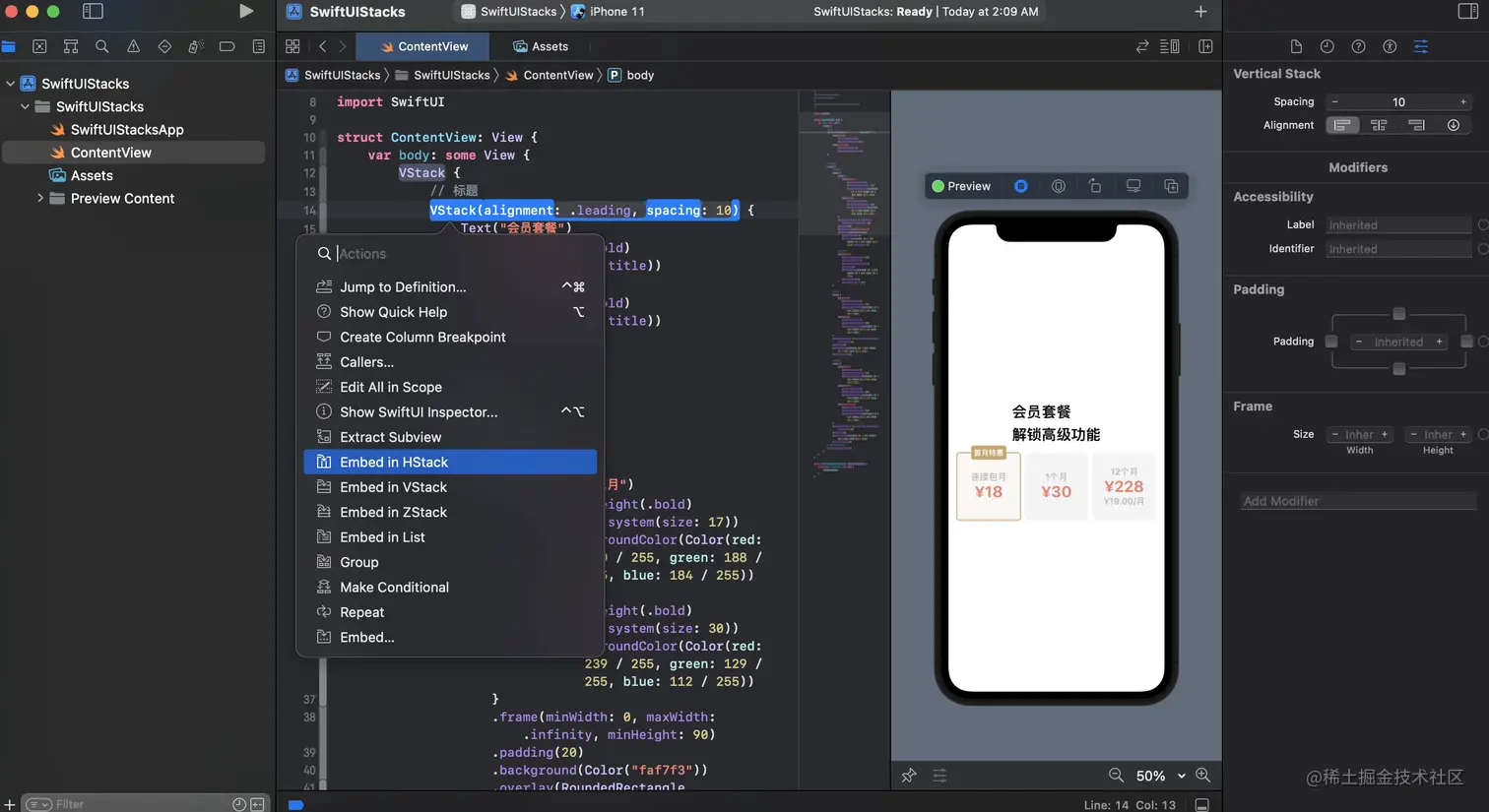The width and height of the screenshot is (1489, 812).
Task: Toggle the top padding checkbox
Action: (x=1398, y=314)
